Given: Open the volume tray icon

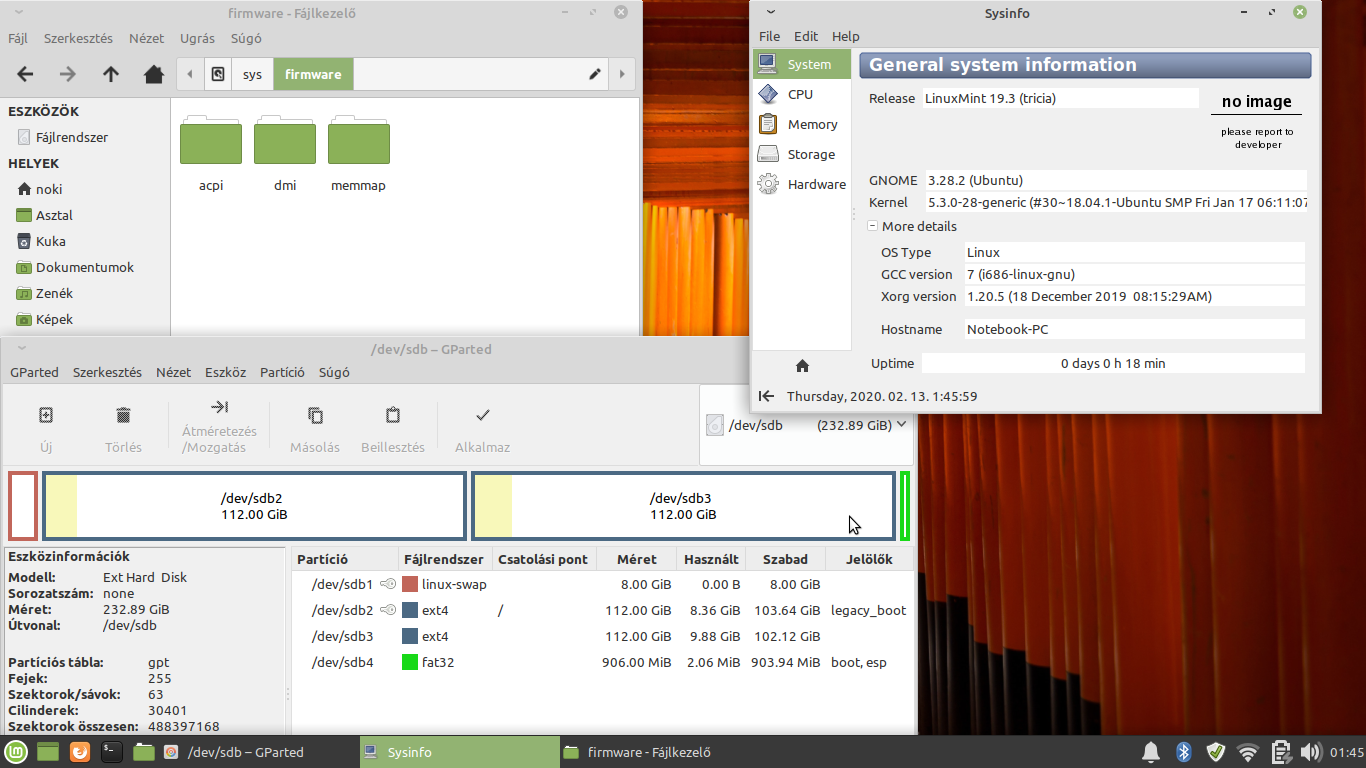Looking at the screenshot, I should 1310,751.
